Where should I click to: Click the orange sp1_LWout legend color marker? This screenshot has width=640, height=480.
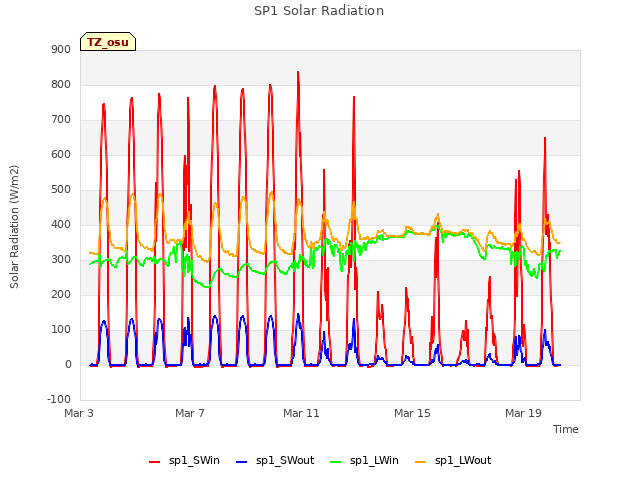tap(420, 462)
